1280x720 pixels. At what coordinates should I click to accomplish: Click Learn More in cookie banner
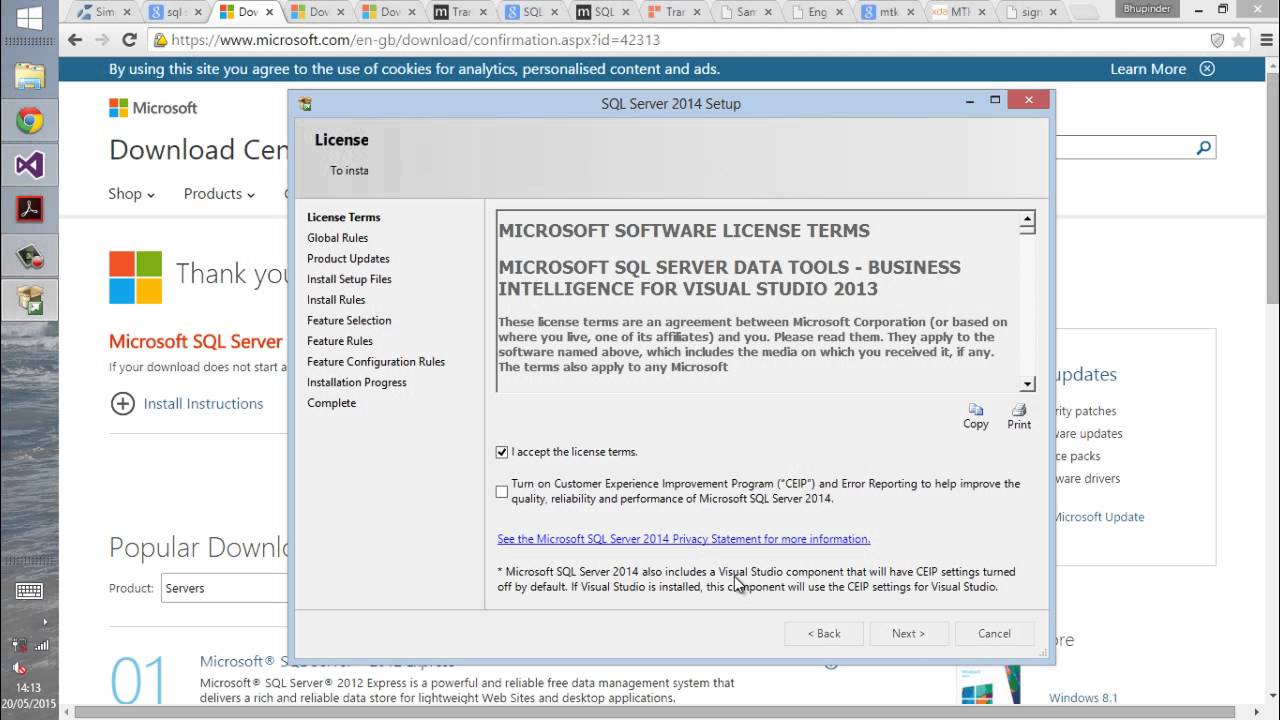tap(1147, 69)
